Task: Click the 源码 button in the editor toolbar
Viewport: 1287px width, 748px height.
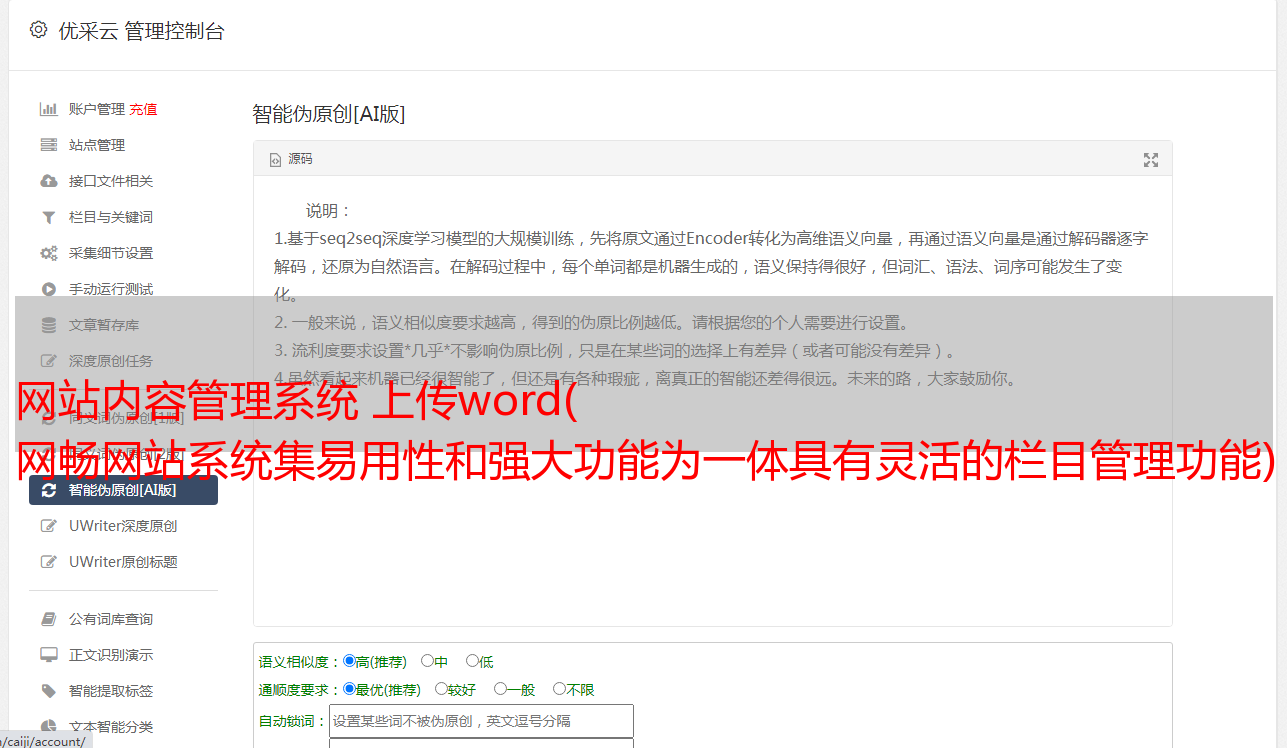Action: click(x=291, y=160)
